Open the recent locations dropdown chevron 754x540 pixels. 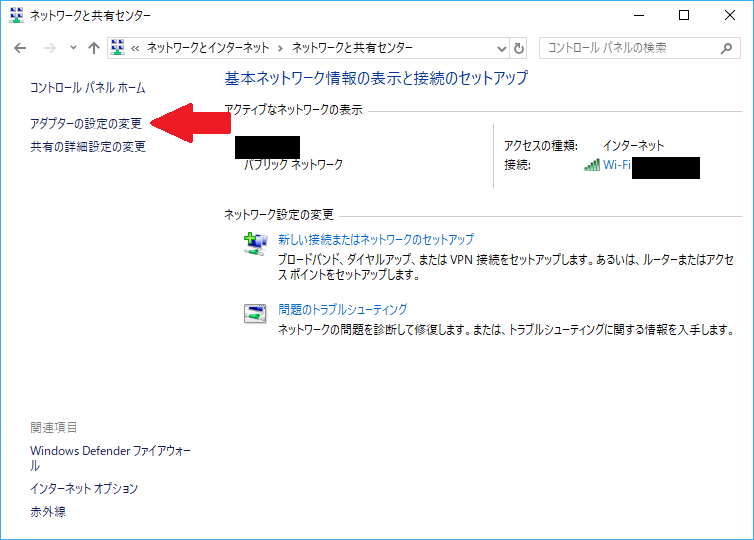click(x=73, y=48)
